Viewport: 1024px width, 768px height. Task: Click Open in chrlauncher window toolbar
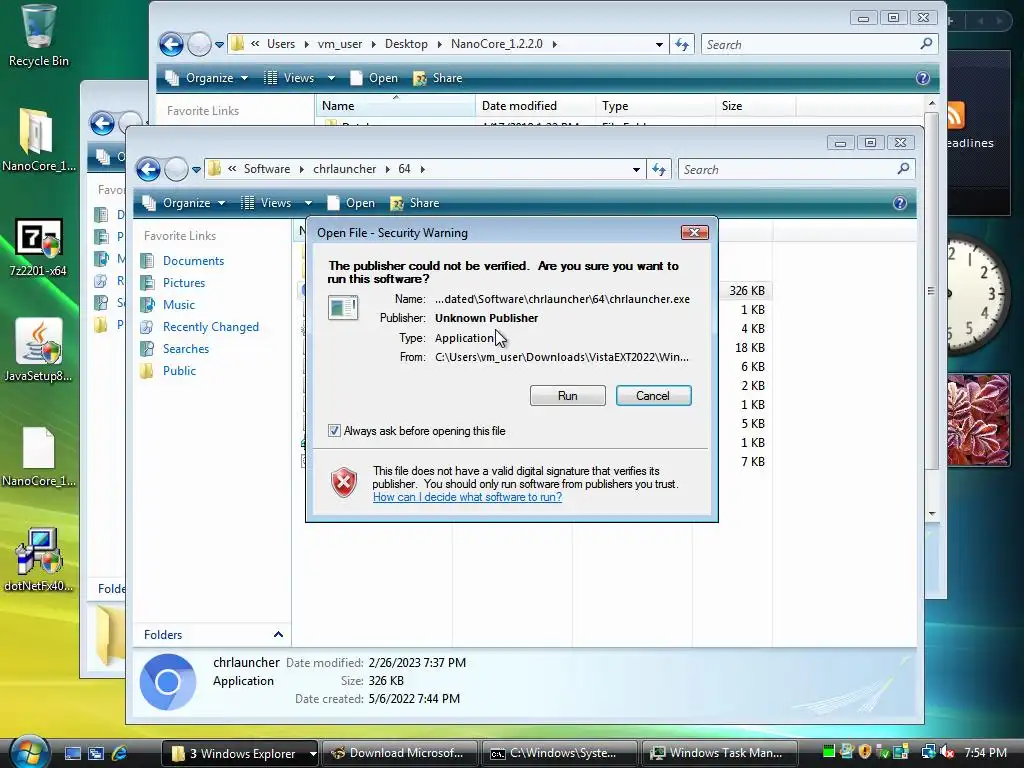(351, 203)
